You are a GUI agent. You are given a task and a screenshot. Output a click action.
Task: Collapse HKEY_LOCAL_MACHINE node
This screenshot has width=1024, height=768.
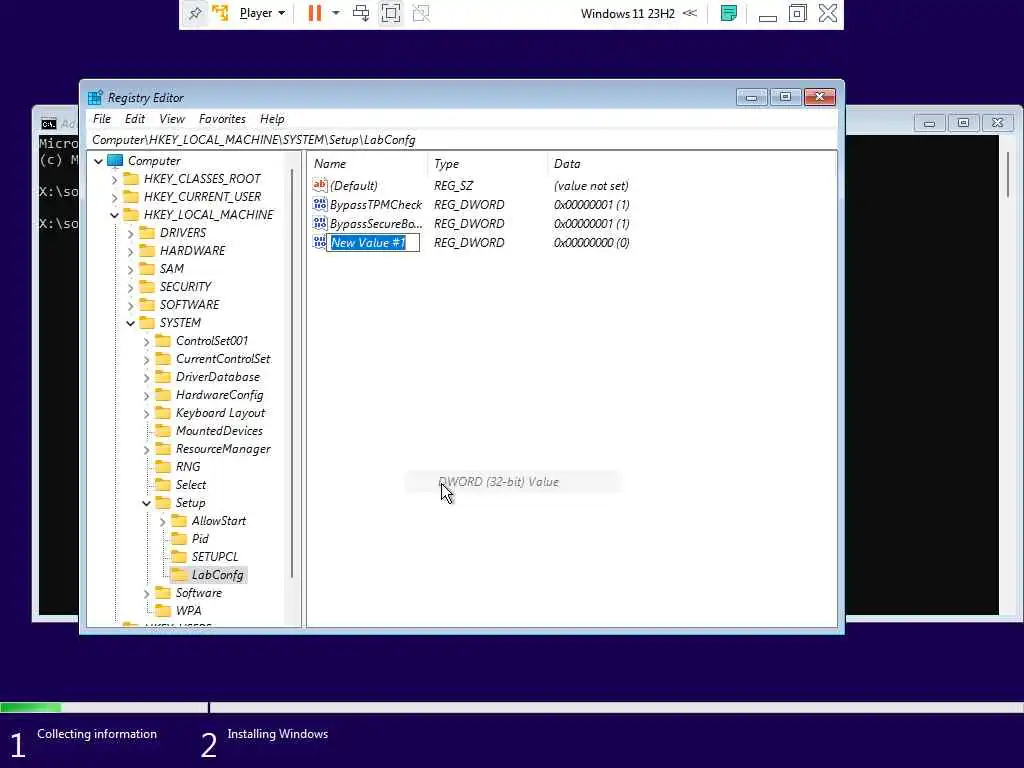[114, 215]
